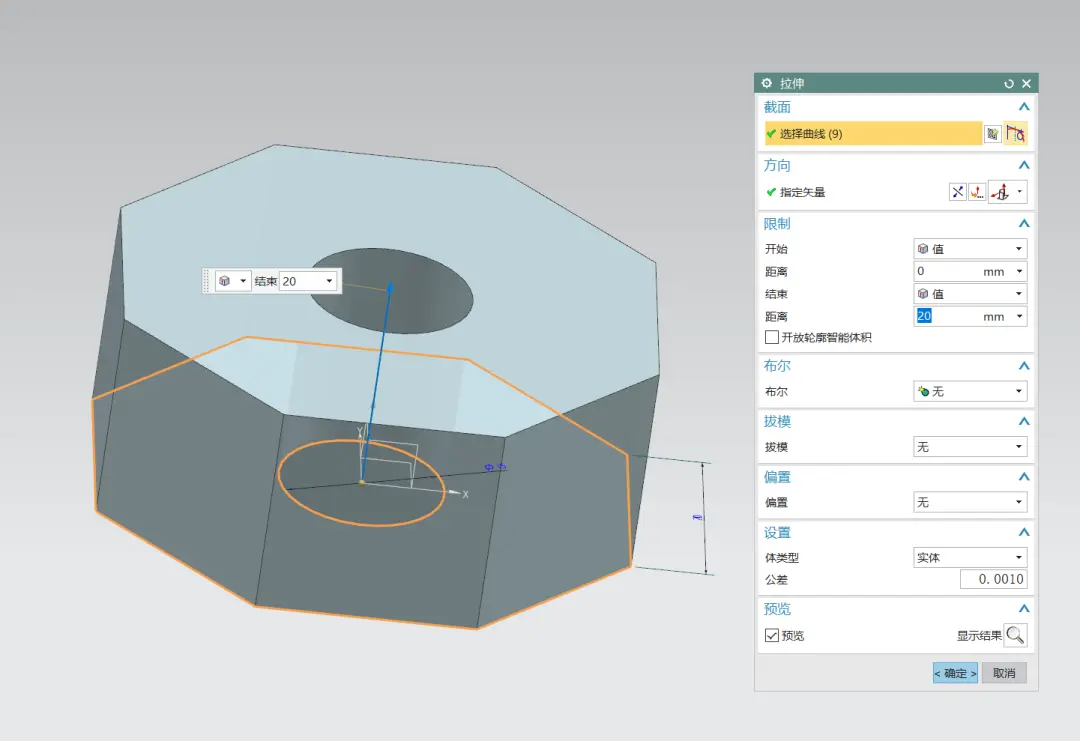This screenshot has height=741, width=1080.
Task: Open the 拔模 dropdown showing 无
Action: 970,447
